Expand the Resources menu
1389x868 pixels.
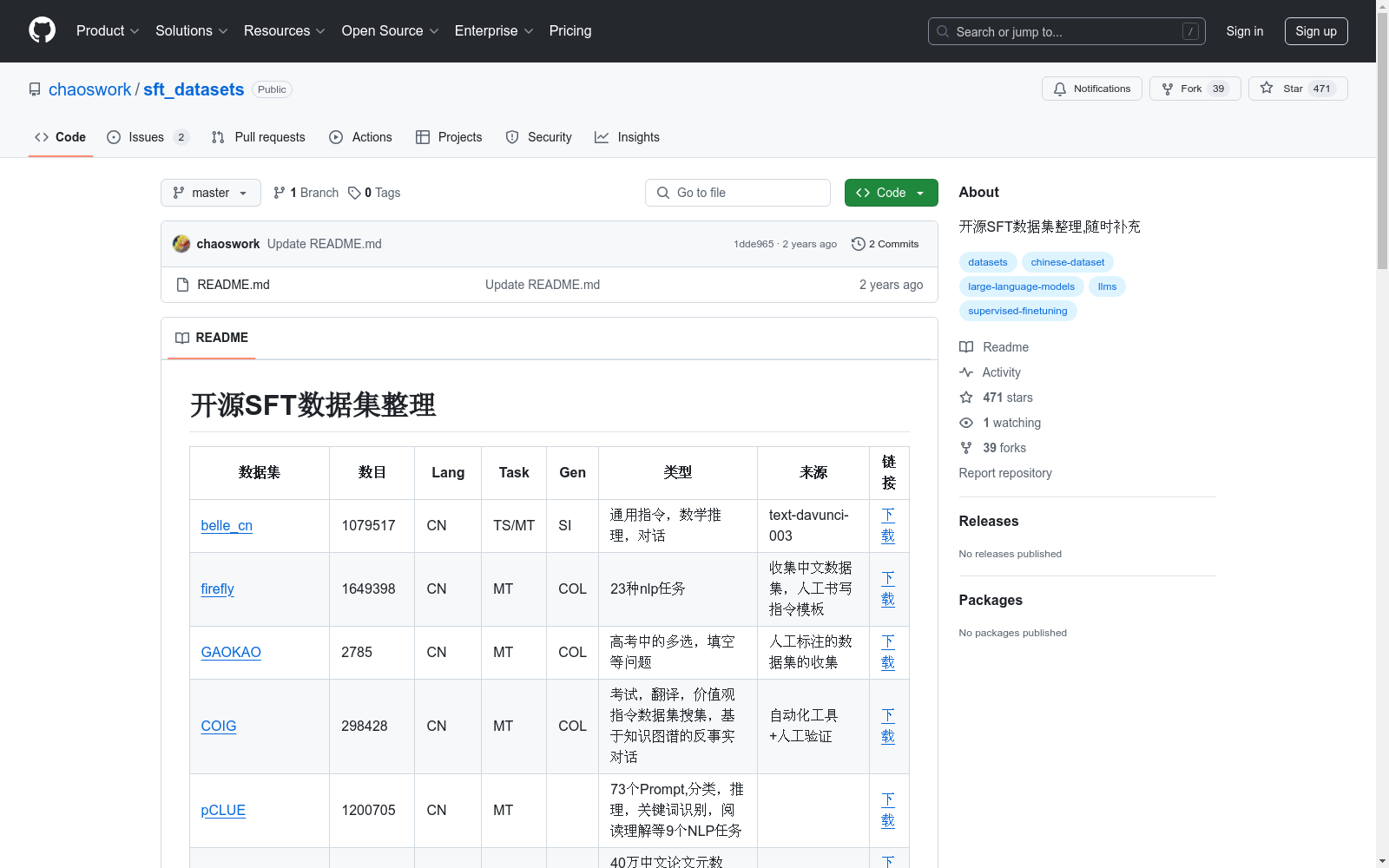285,31
